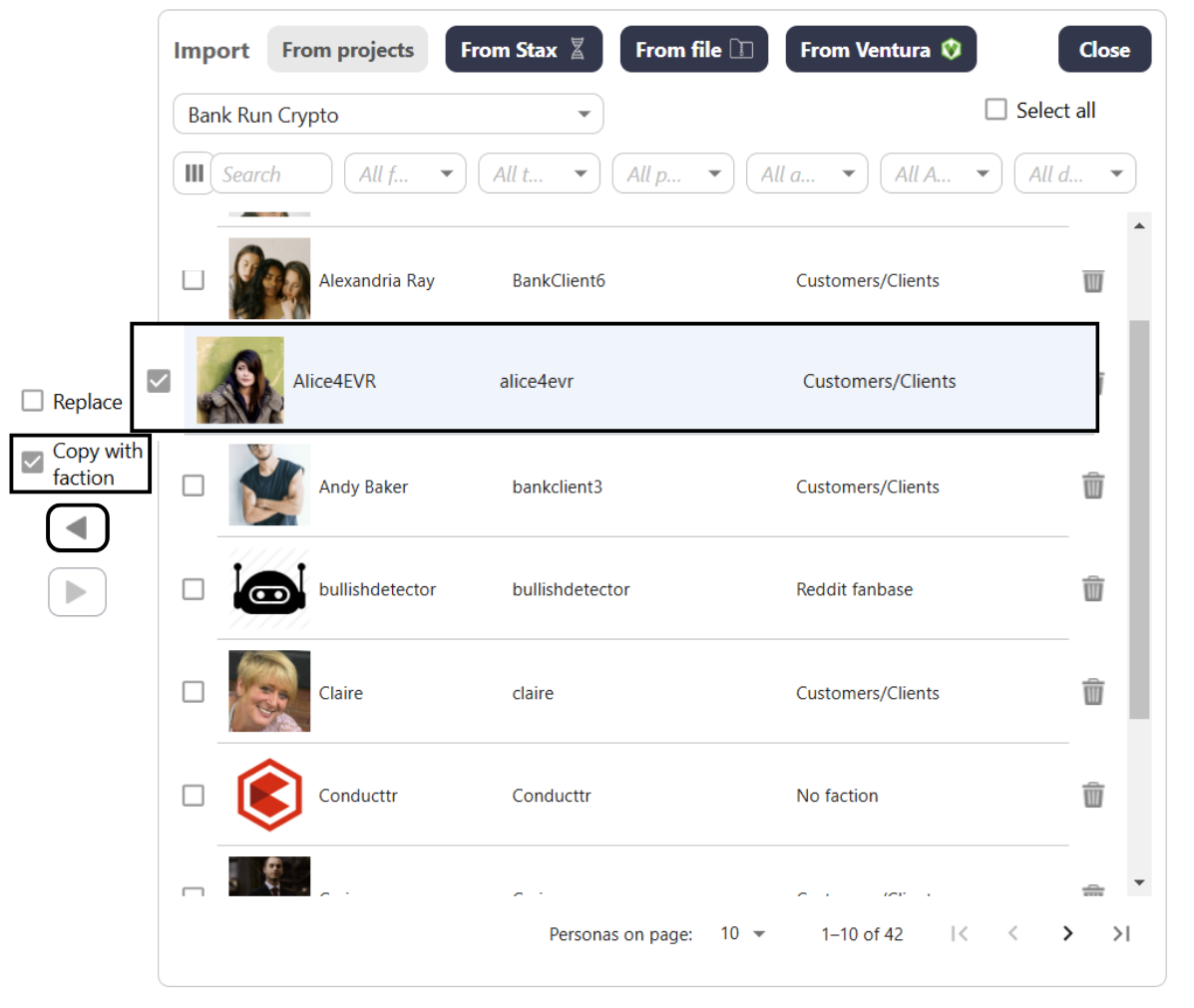The height and width of the screenshot is (1008, 1194).
Task: Click trash icon beside Conducttr
Action: [x=1093, y=796]
